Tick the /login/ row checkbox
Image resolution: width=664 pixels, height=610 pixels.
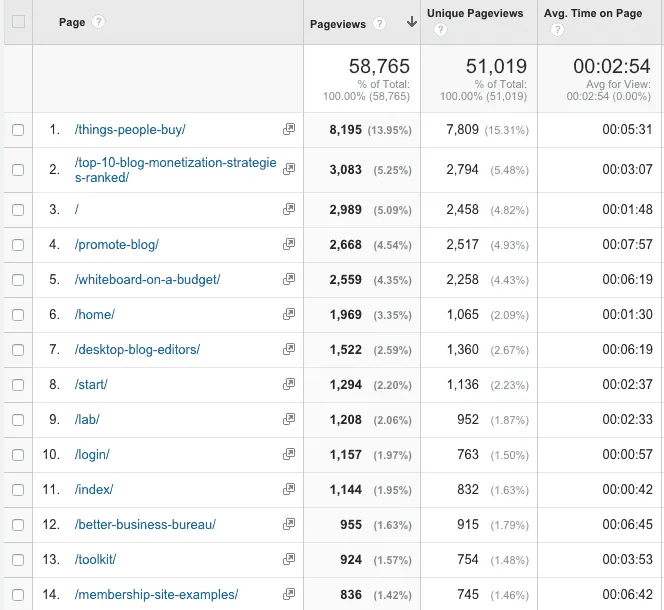coord(18,455)
